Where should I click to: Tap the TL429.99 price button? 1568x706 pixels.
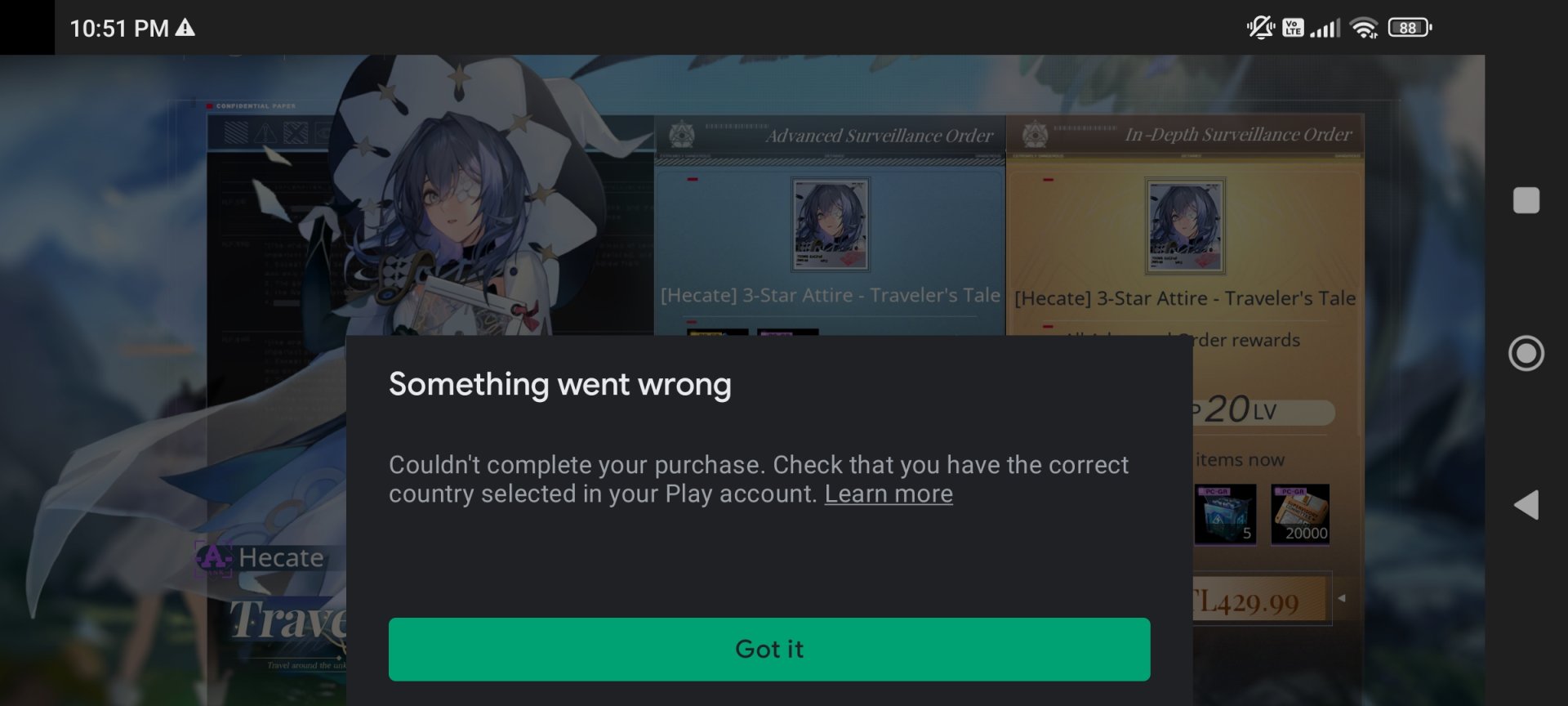pos(1258,602)
